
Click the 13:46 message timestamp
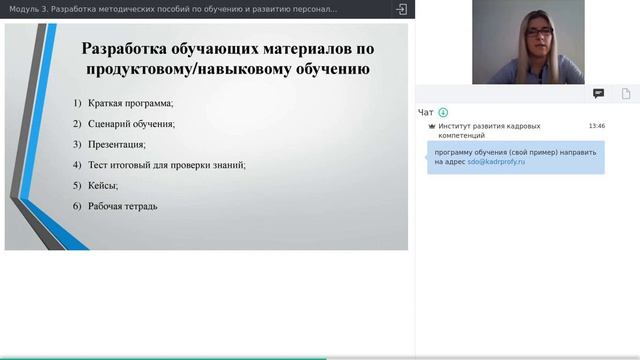tap(597, 126)
